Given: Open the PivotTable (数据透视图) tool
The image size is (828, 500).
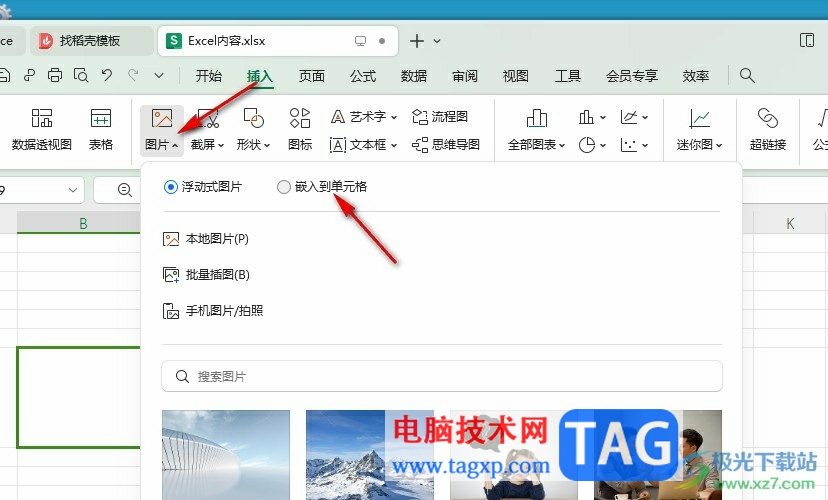Looking at the screenshot, I should point(42,129).
